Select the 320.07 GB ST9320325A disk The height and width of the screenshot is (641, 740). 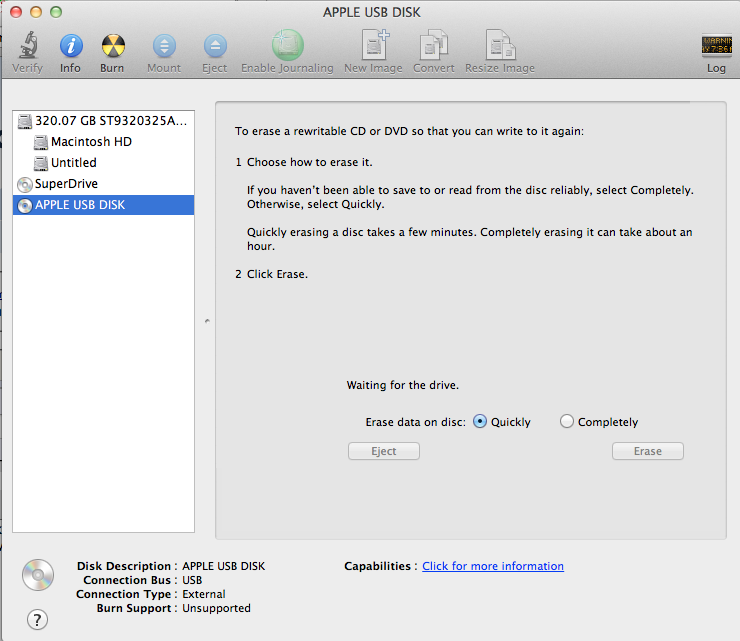pos(103,121)
